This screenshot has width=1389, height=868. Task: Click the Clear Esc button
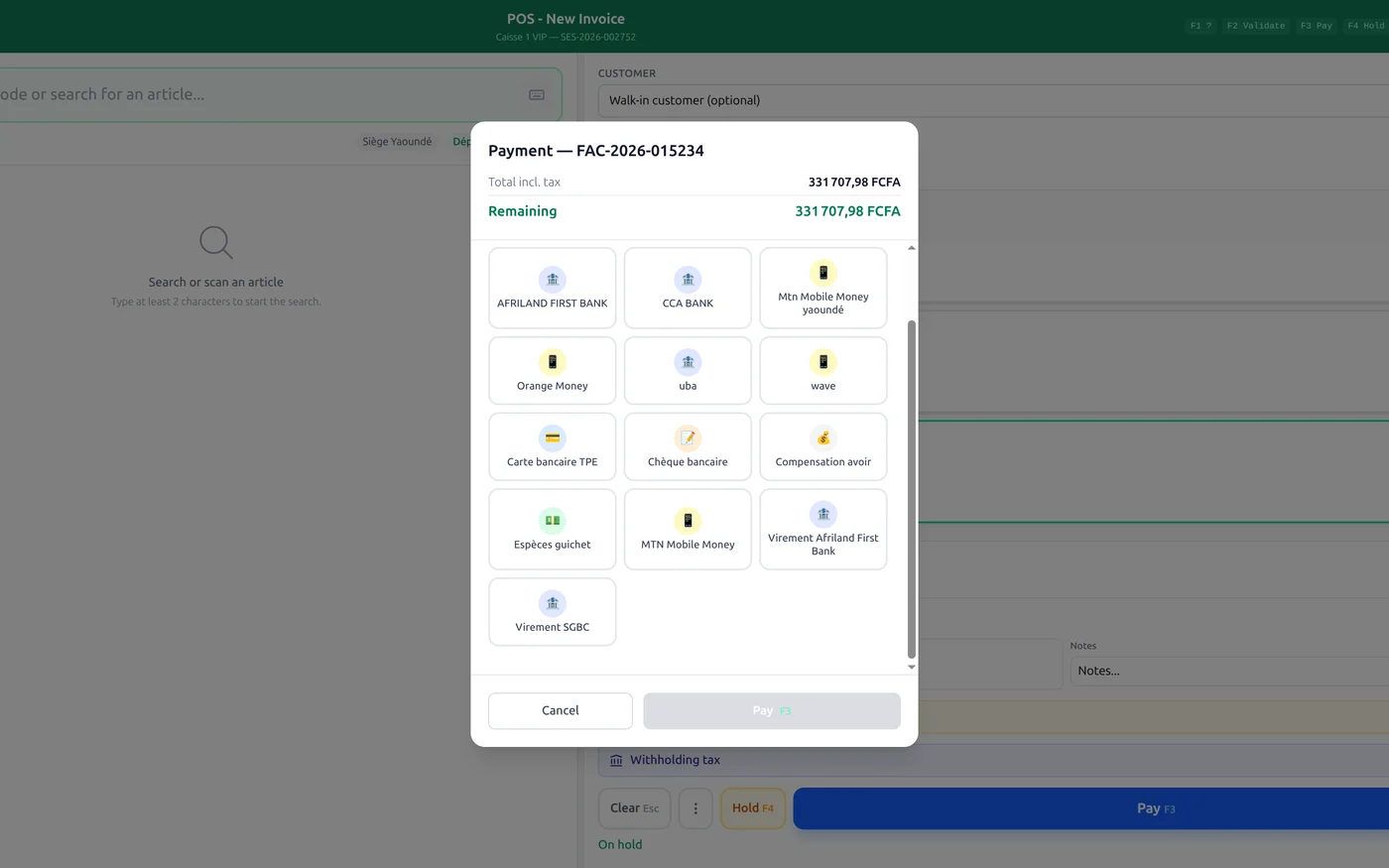click(x=635, y=808)
